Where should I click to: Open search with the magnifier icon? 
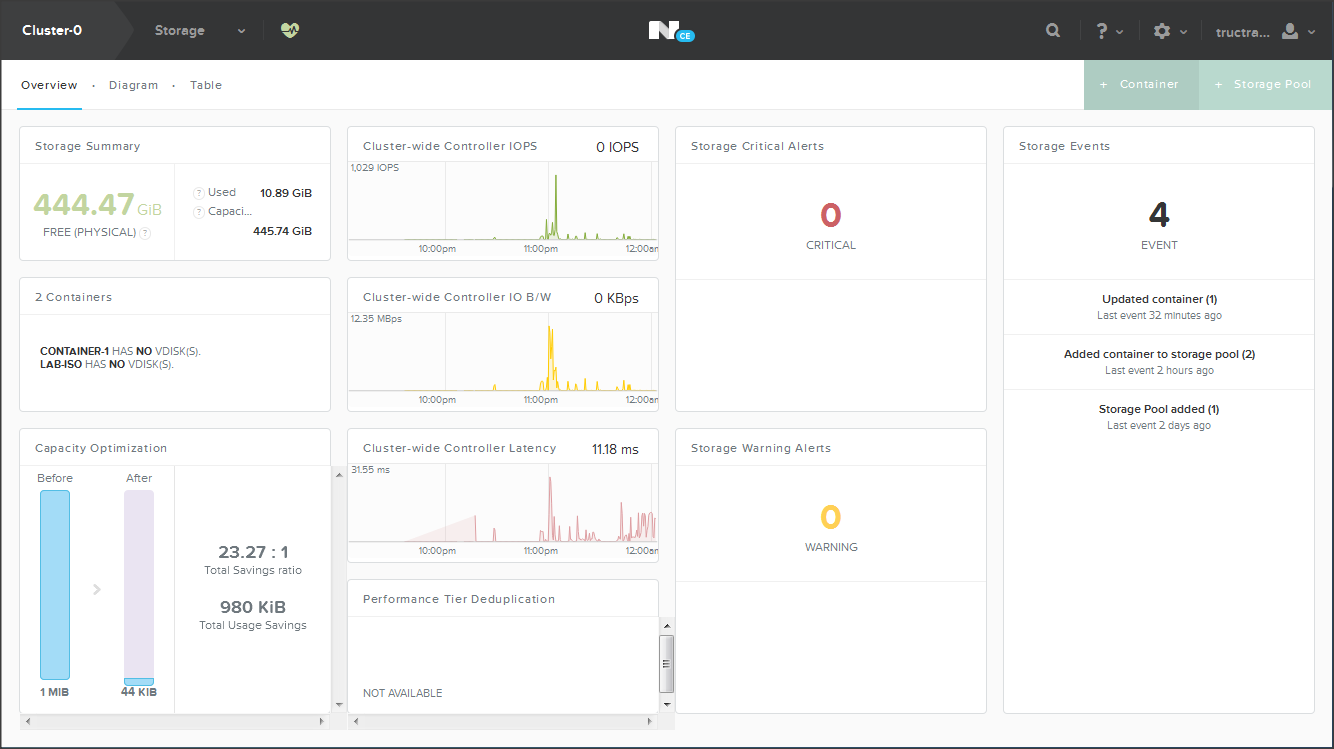[1053, 31]
